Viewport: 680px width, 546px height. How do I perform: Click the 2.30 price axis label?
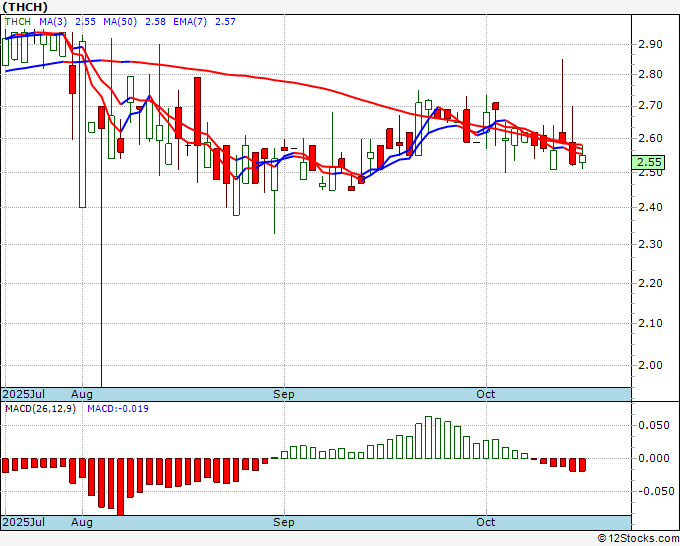[650, 245]
